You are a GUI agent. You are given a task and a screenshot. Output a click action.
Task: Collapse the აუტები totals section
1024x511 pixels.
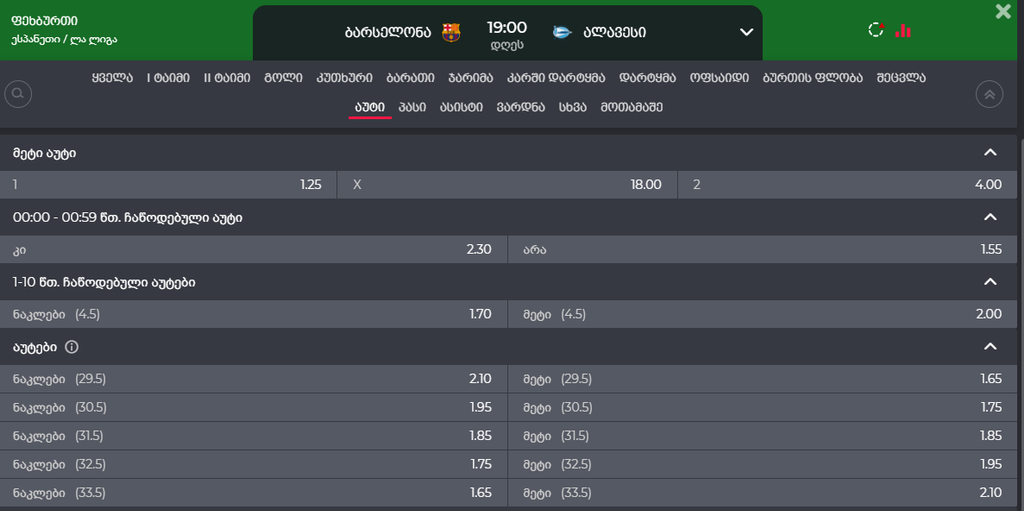[990, 346]
